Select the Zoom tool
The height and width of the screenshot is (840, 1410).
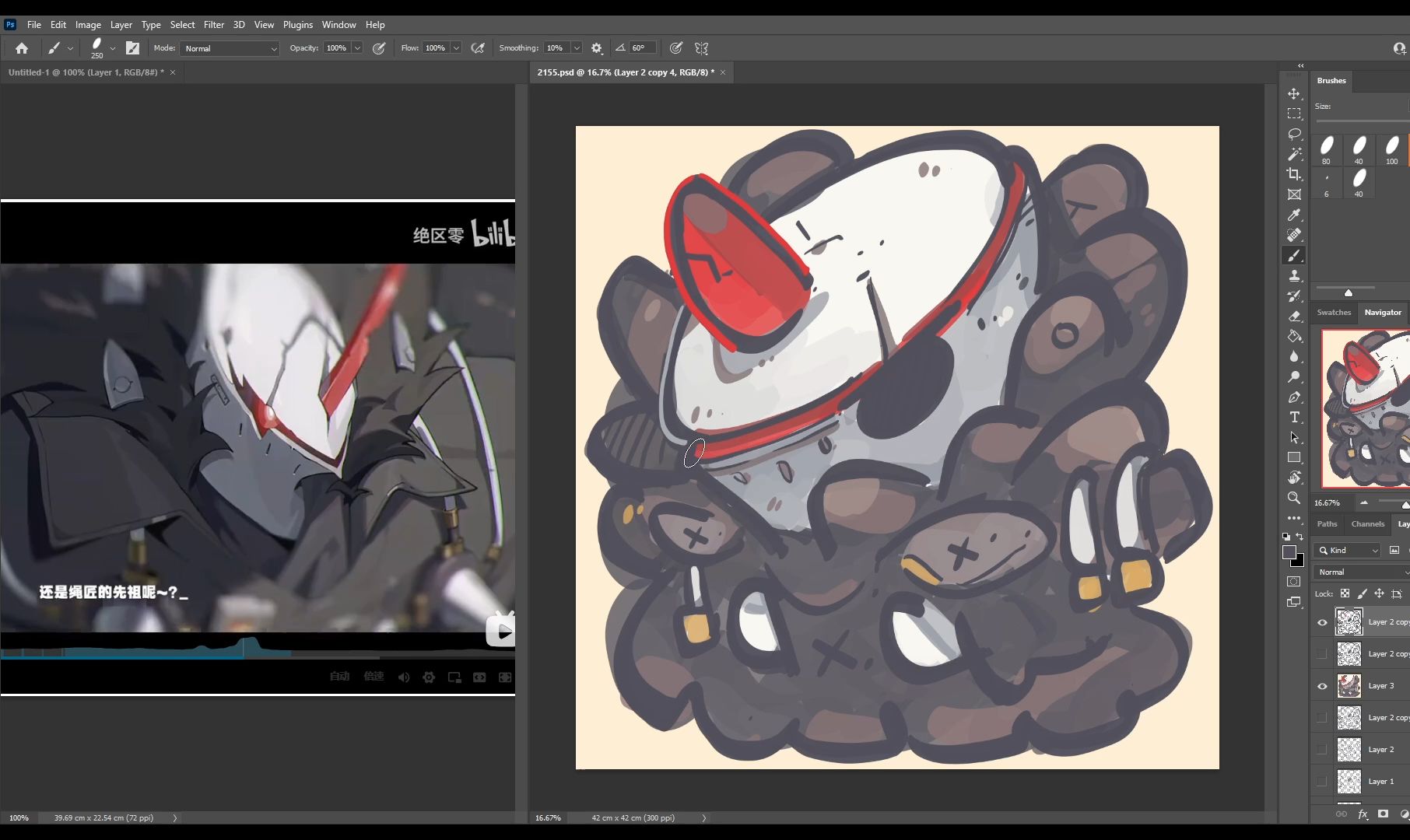[x=1294, y=498]
